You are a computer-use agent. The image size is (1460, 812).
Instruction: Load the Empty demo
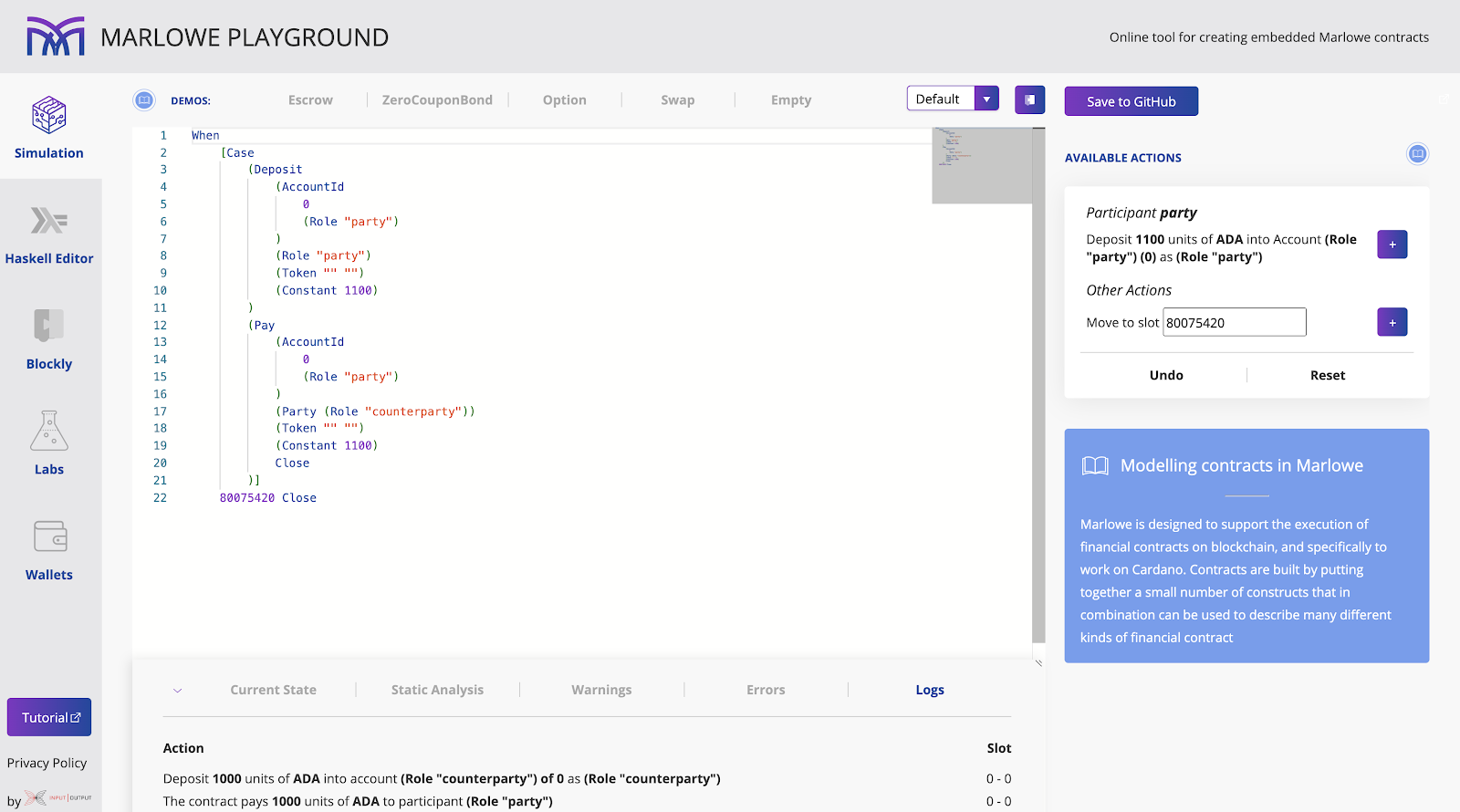(x=791, y=100)
